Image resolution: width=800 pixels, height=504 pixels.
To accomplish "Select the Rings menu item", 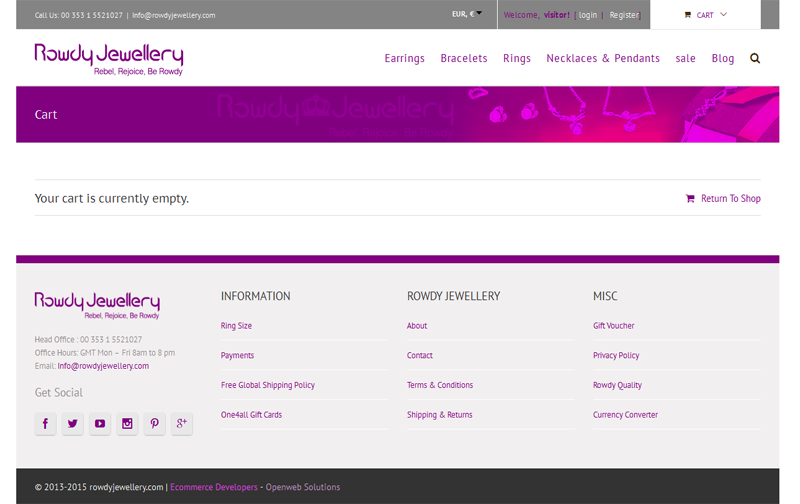I will [x=517, y=58].
